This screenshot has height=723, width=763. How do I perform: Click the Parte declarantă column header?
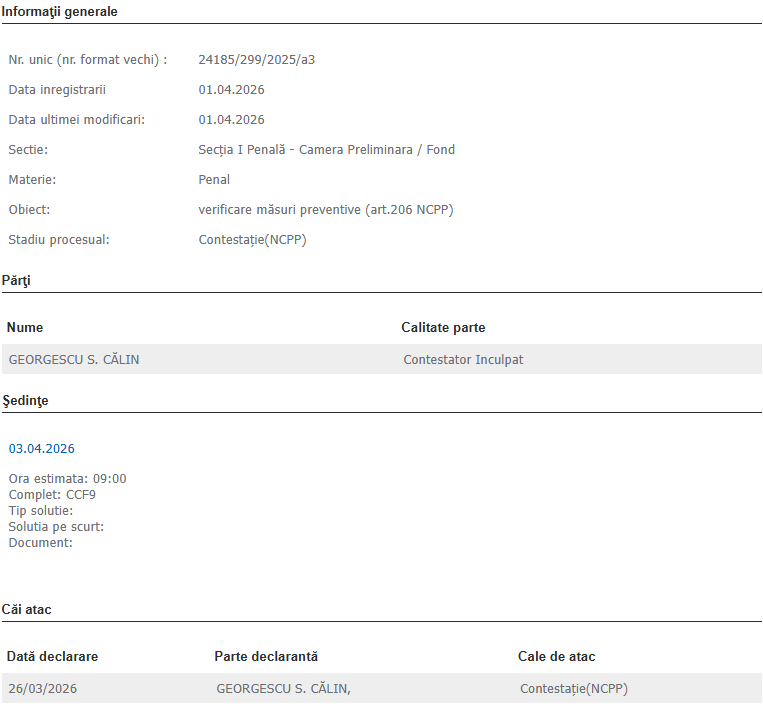(x=266, y=657)
